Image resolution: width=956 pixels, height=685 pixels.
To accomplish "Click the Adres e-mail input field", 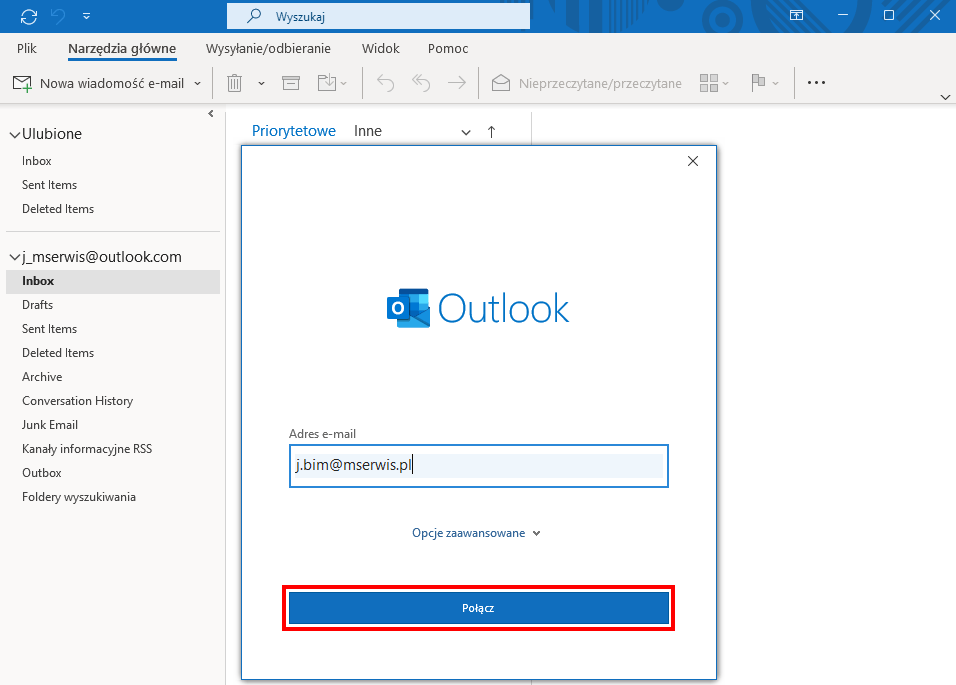I will click(x=479, y=466).
